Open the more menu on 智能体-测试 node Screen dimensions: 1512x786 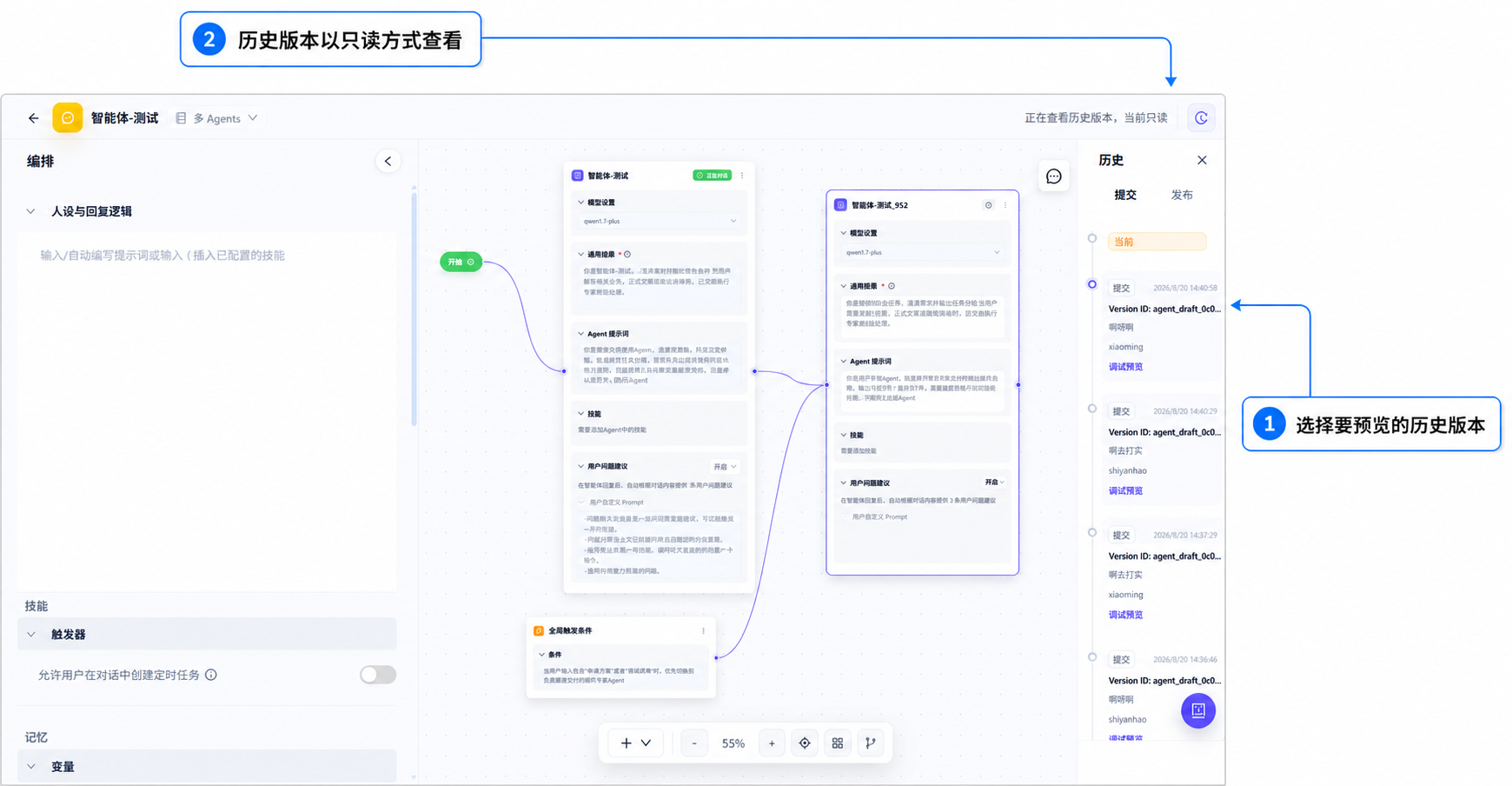pos(742,176)
